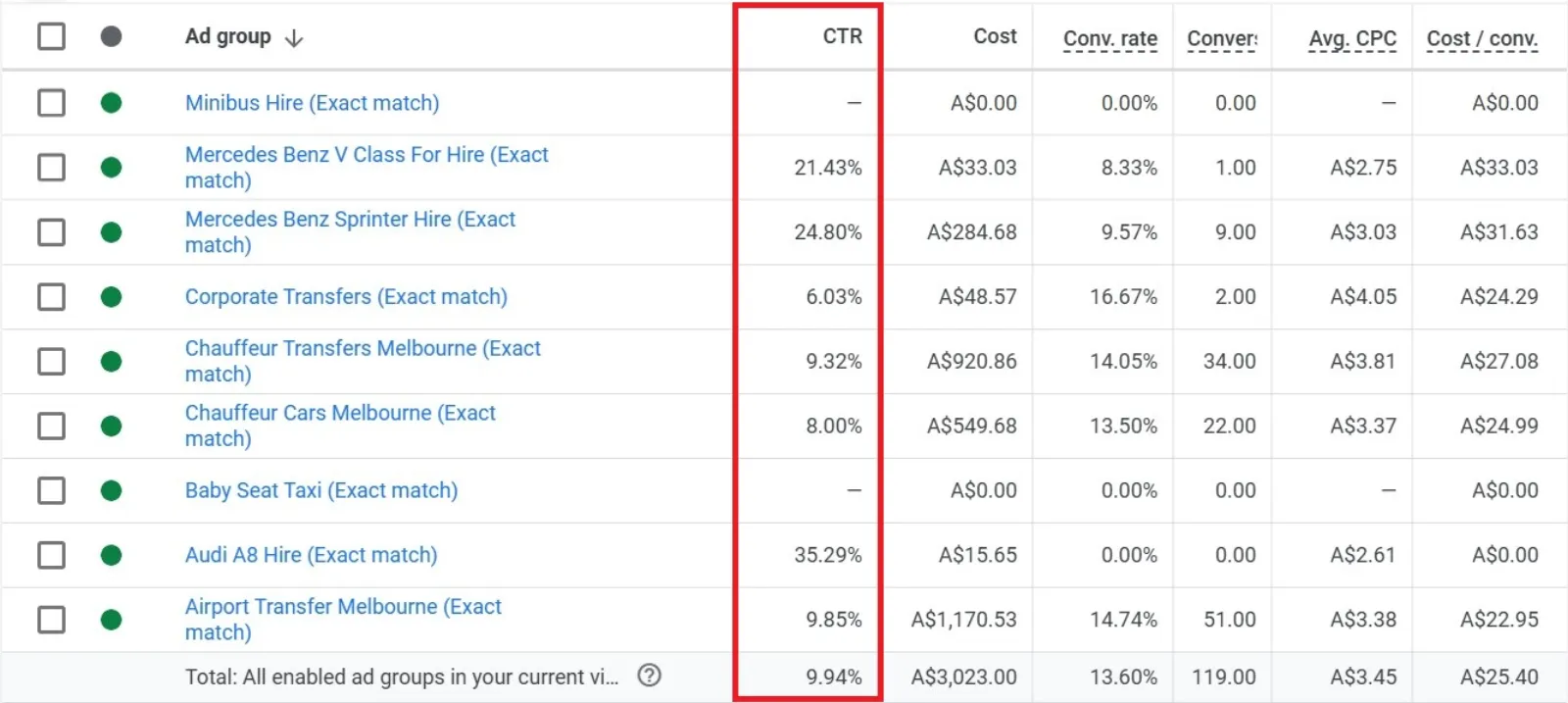Select the Corporate Transfers row checkbox
Viewport: 1568px width, 703px height.
tap(51, 297)
